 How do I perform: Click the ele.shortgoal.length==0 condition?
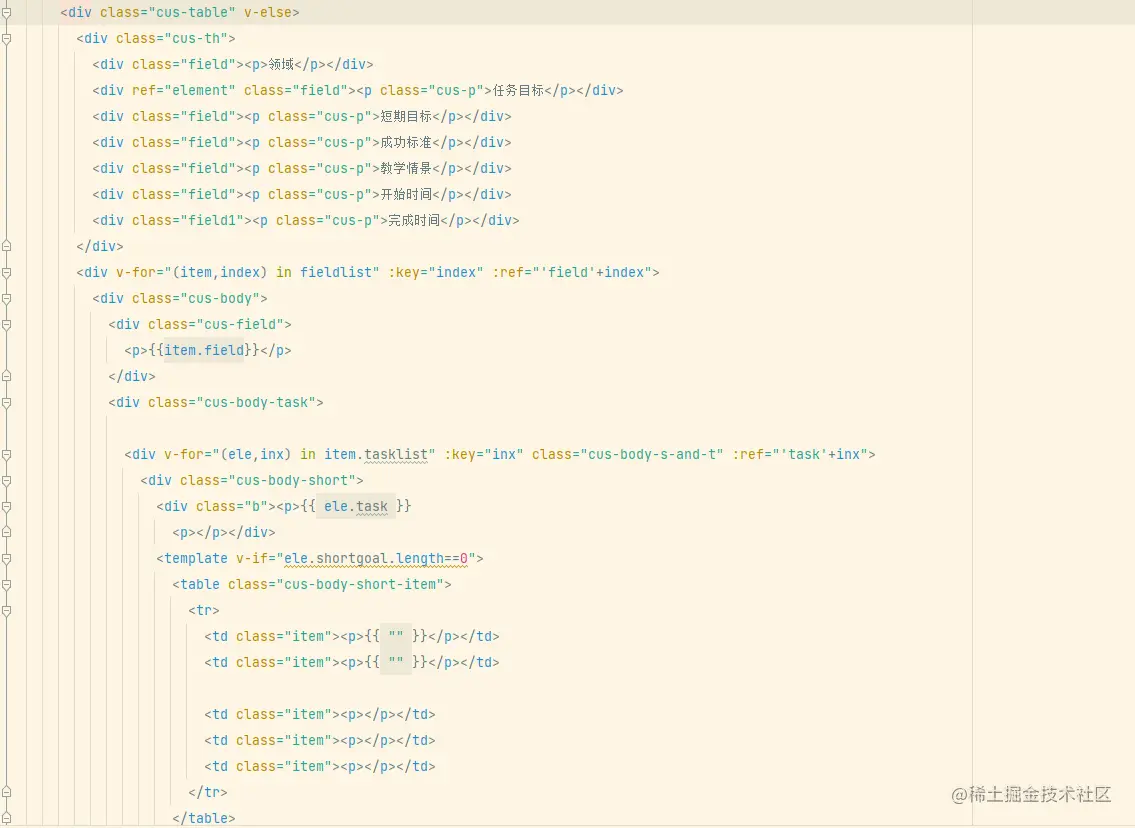376,559
